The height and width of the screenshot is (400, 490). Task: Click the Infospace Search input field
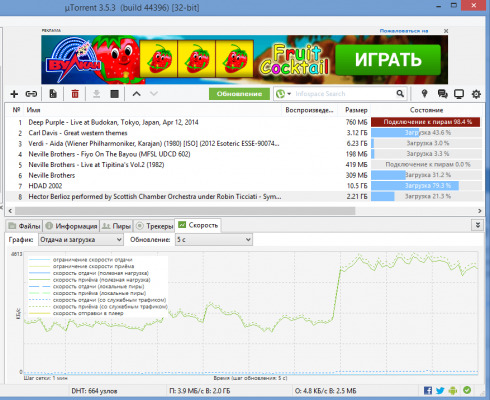click(x=343, y=94)
